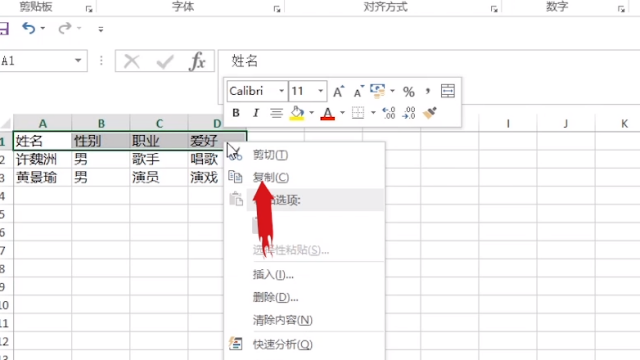Click the Undo arrow icon
Screen dimensions: 640x360
[29, 29]
